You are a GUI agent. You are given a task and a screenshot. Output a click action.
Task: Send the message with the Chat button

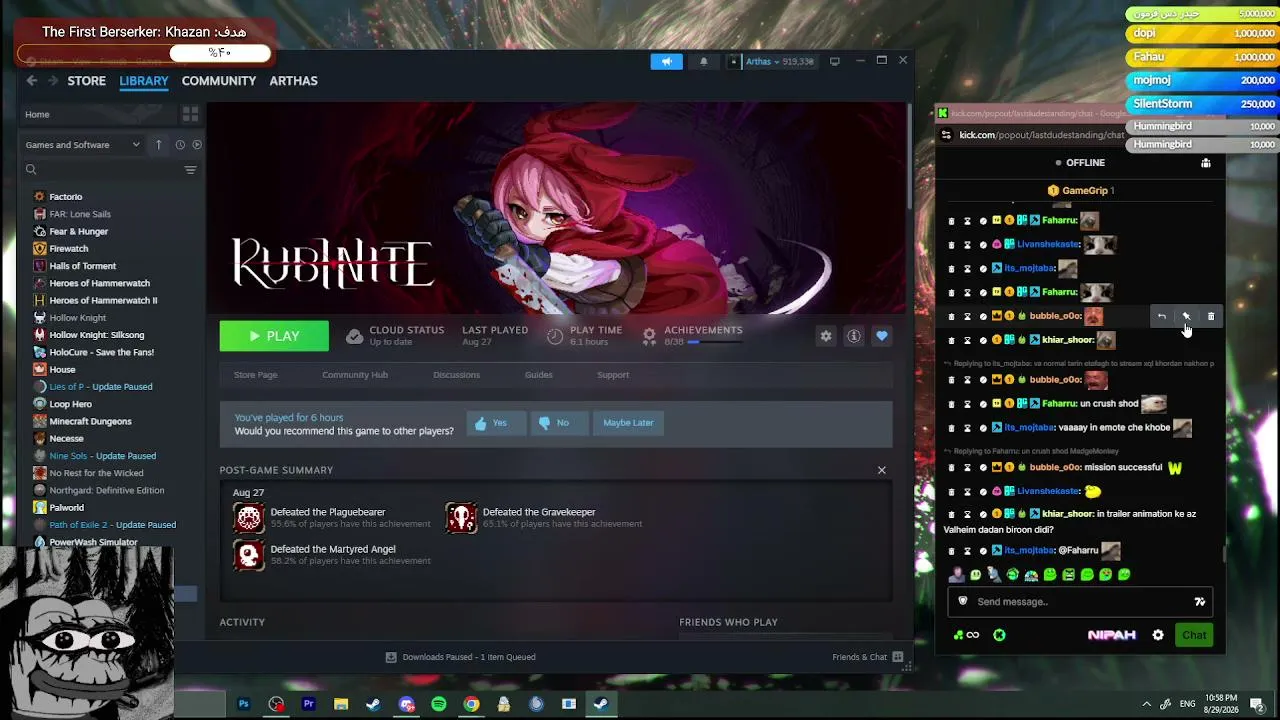1194,635
